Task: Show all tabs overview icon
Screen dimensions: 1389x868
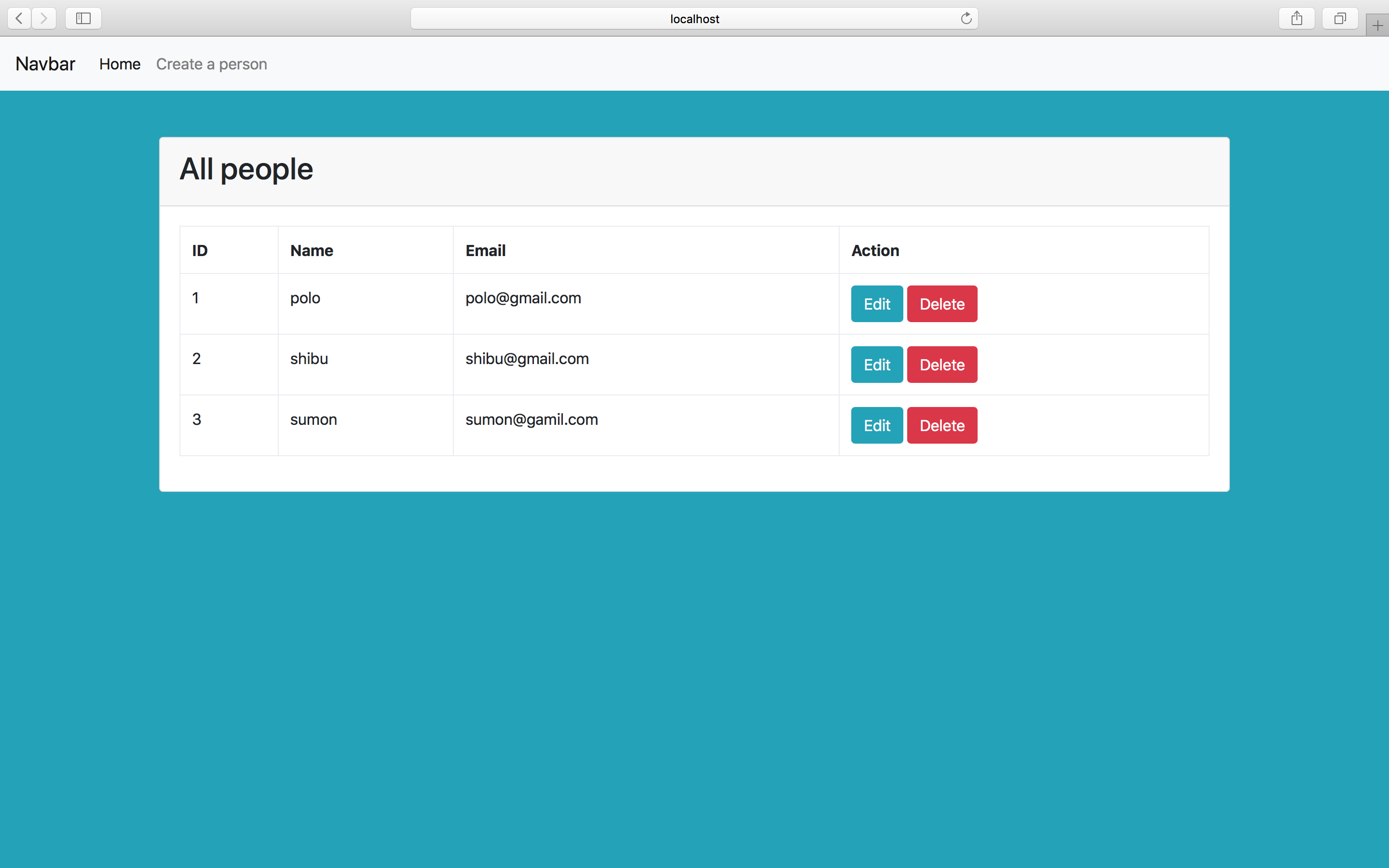Action: tap(1340, 18)
